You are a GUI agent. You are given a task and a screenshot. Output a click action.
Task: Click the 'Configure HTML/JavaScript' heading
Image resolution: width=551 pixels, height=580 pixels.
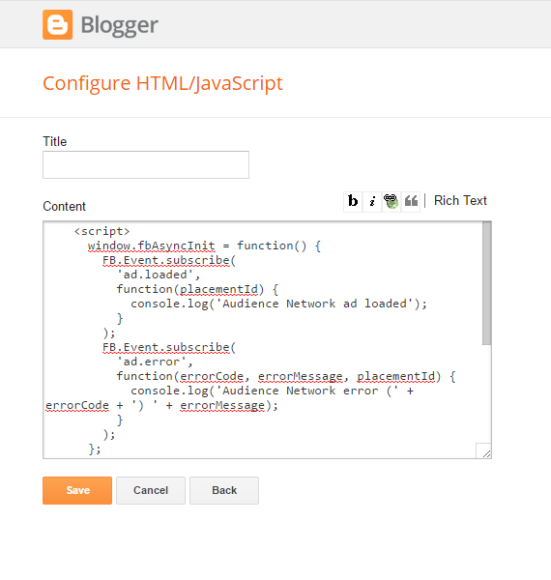163,83
